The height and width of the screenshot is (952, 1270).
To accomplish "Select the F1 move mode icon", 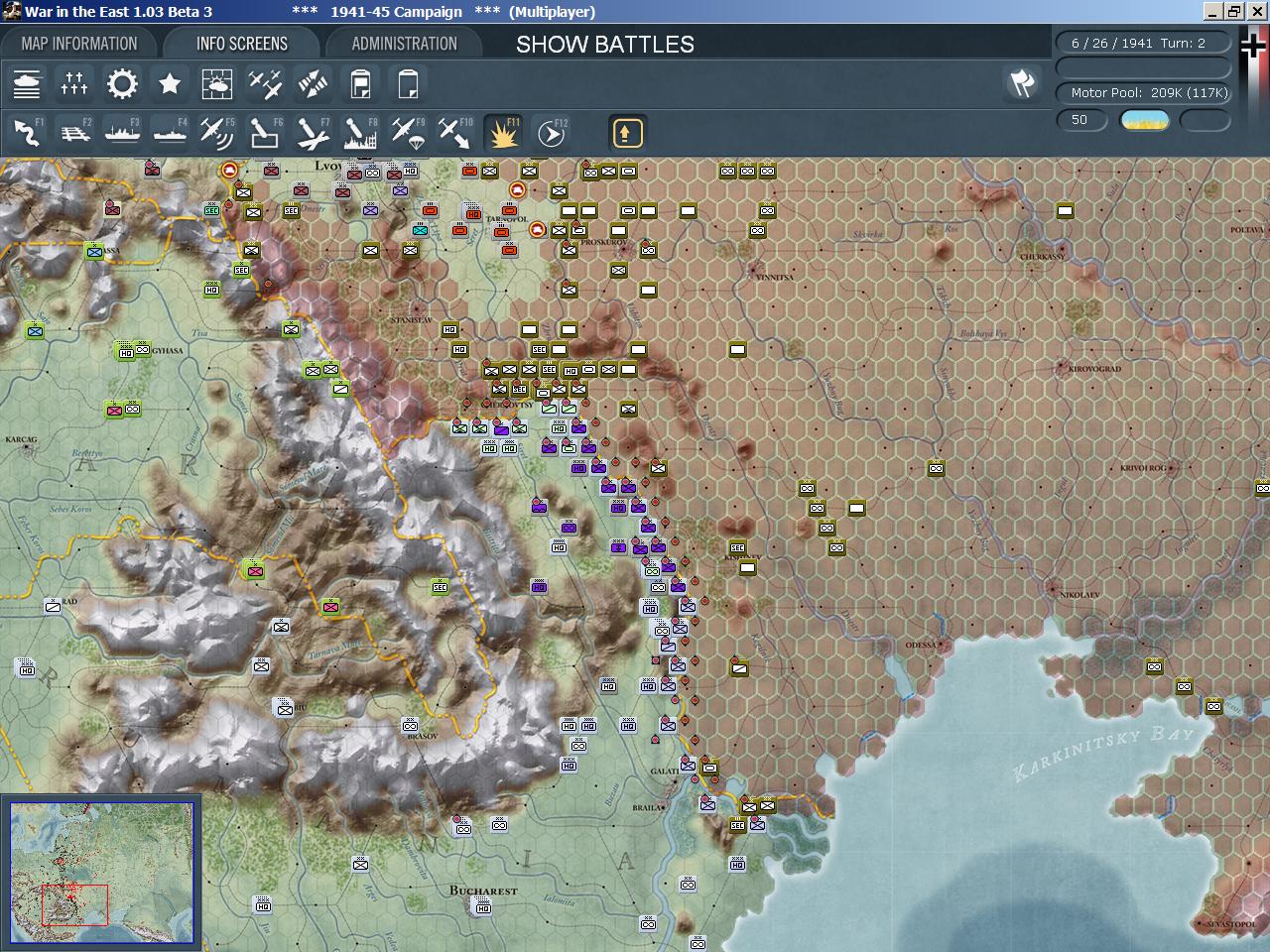I will pyautogui.click(x=27, y=133).
